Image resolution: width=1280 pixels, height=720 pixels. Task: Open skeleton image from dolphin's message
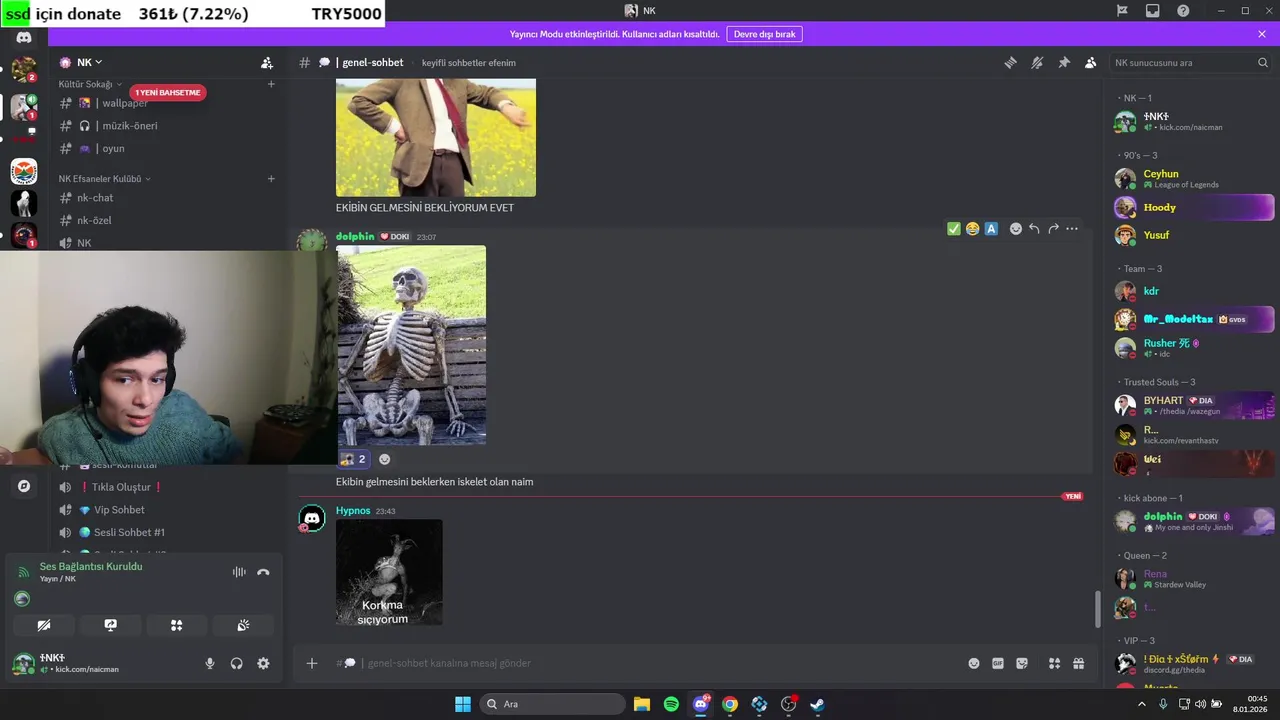click(x=411, y=345)
